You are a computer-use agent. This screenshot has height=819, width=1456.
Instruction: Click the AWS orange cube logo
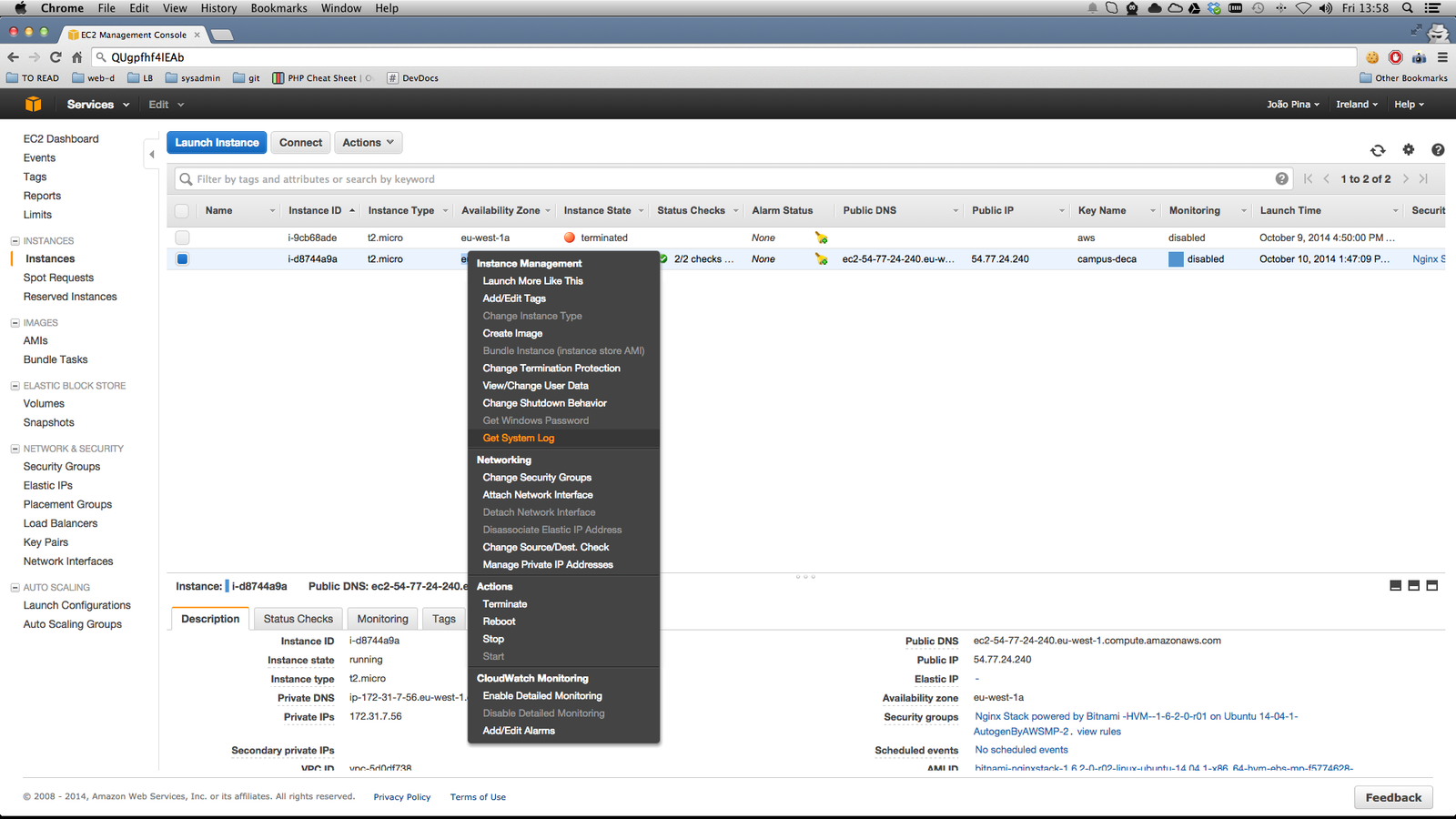pyautogui.click(x=34, y=105)
